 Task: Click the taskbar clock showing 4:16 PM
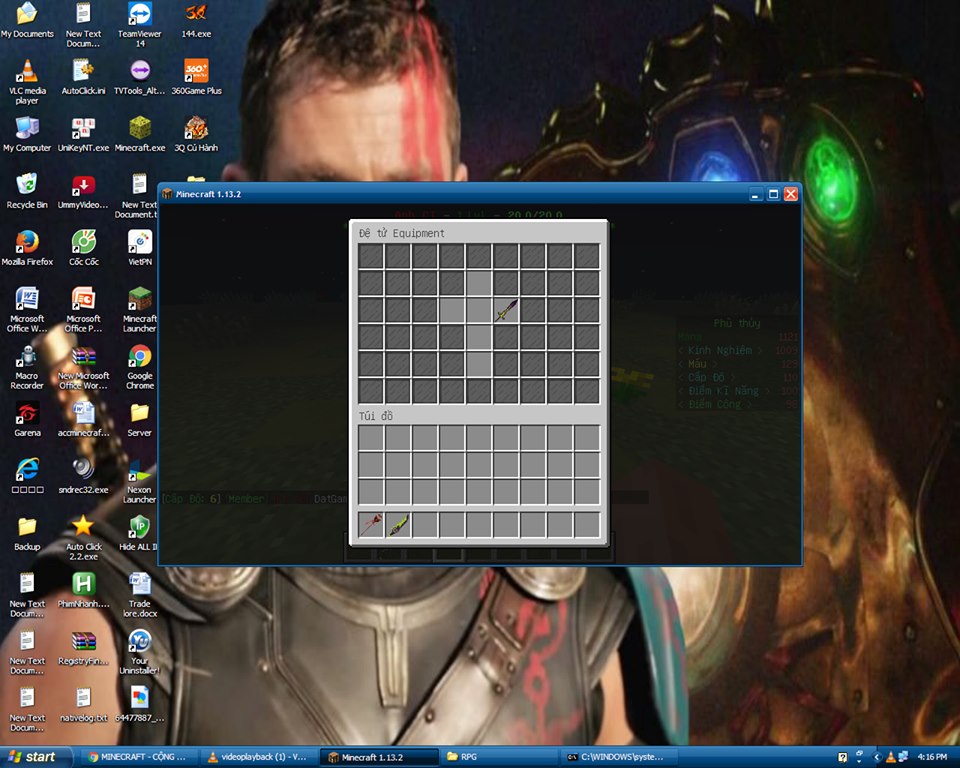coord(932,758)
